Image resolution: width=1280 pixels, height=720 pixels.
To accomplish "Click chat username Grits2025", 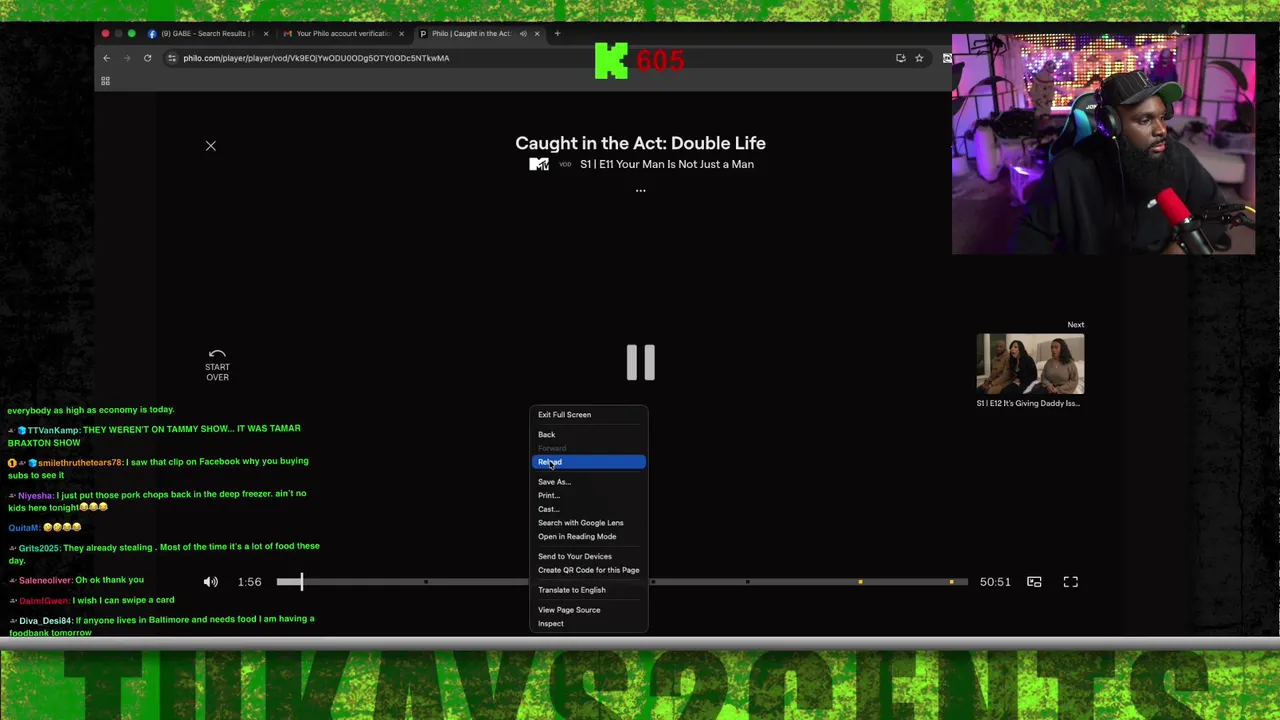I will tap(39, 548).
